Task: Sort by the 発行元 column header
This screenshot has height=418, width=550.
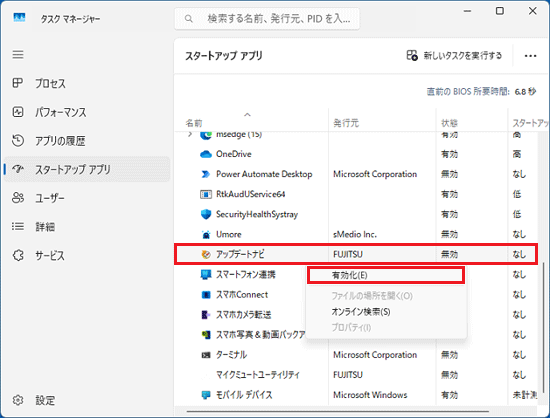Action: point(346,123)
